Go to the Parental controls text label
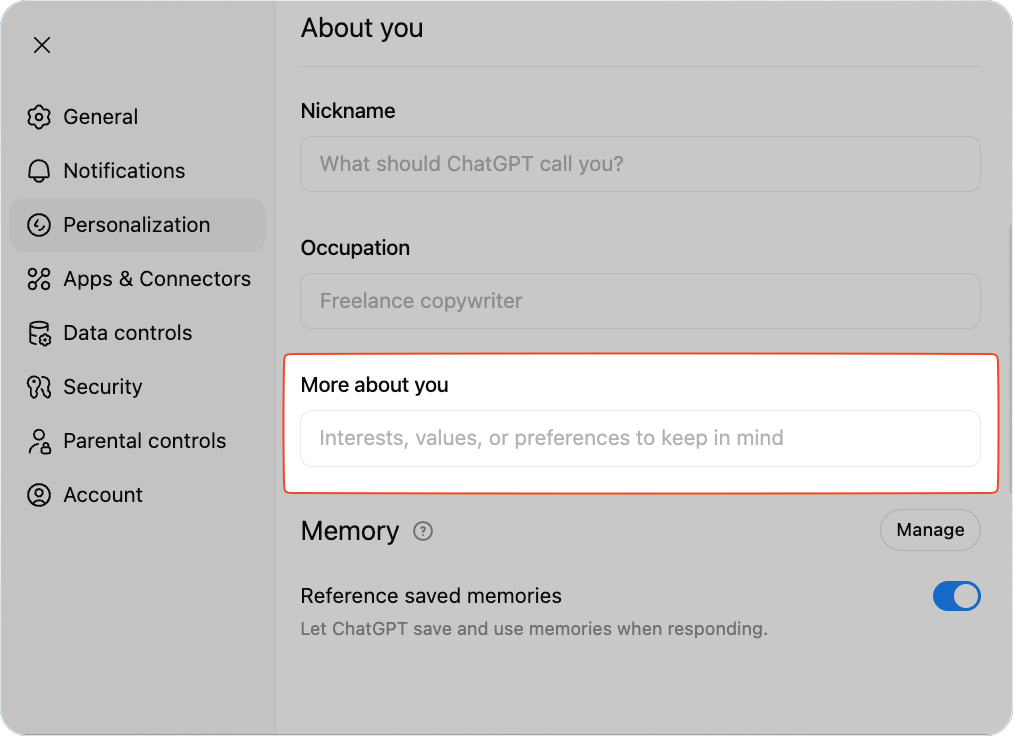Viewport: 1013px width, 736px height. pyautogui.click(x=144, y=441)
